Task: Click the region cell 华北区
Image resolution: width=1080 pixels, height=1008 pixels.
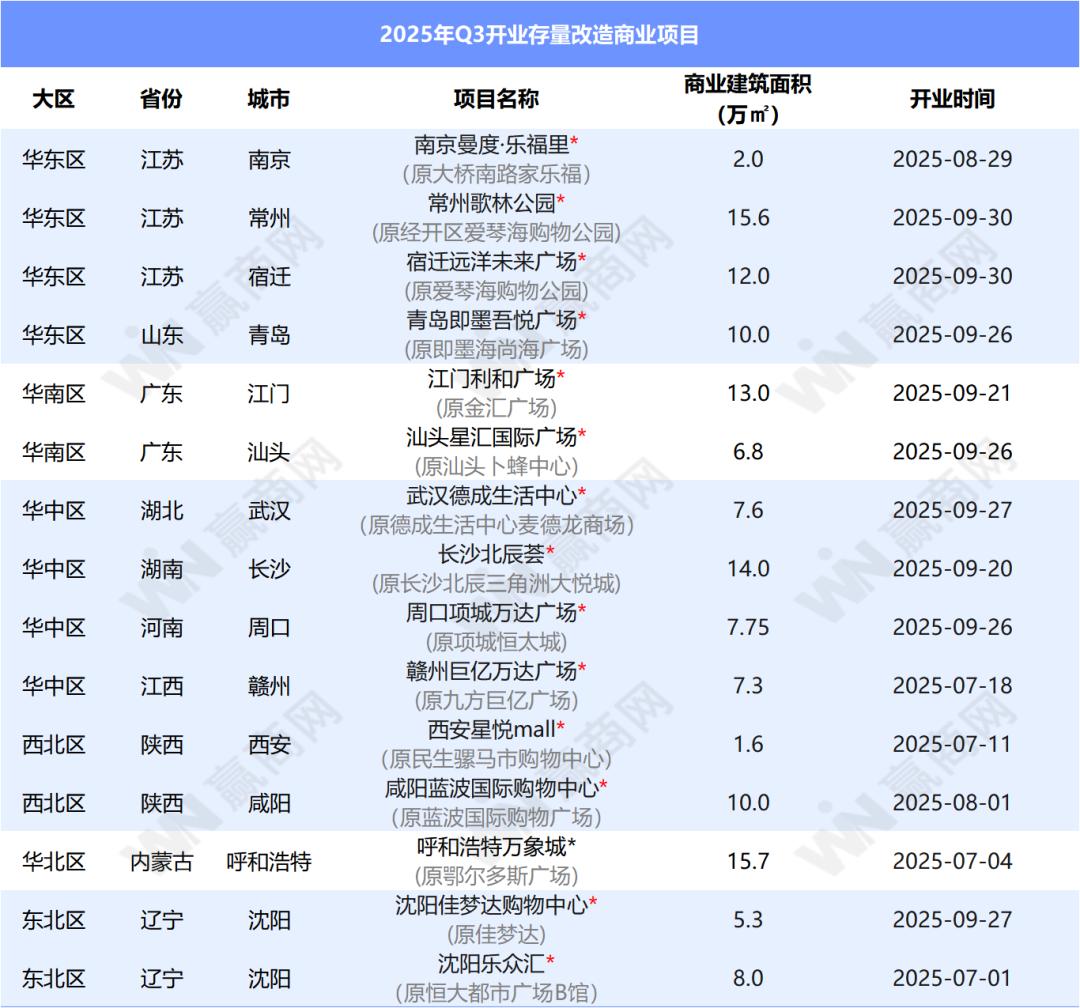Action: click(x=53, y=863)
